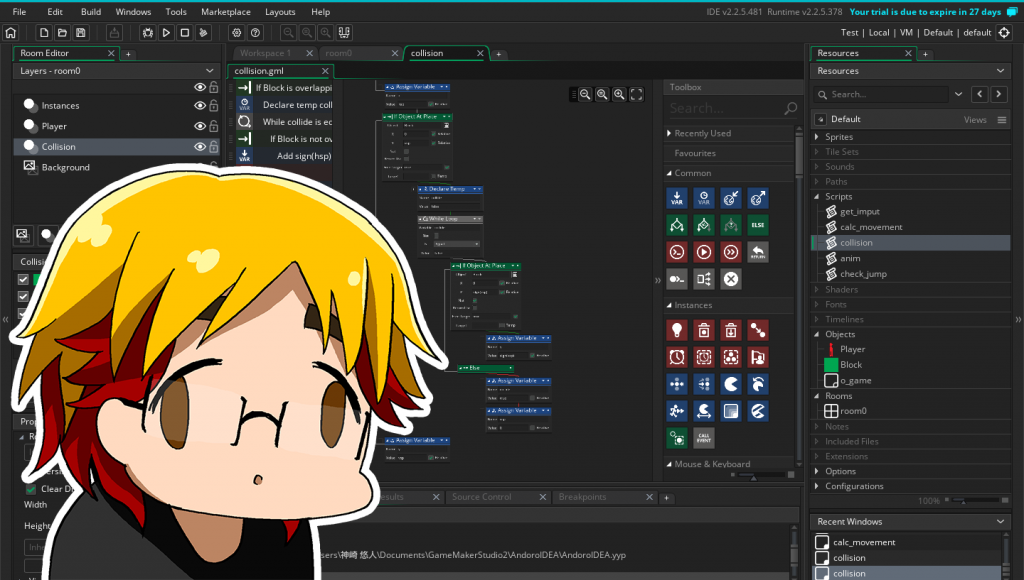
Task: Open Game Options gear icon
Action: 237,33
